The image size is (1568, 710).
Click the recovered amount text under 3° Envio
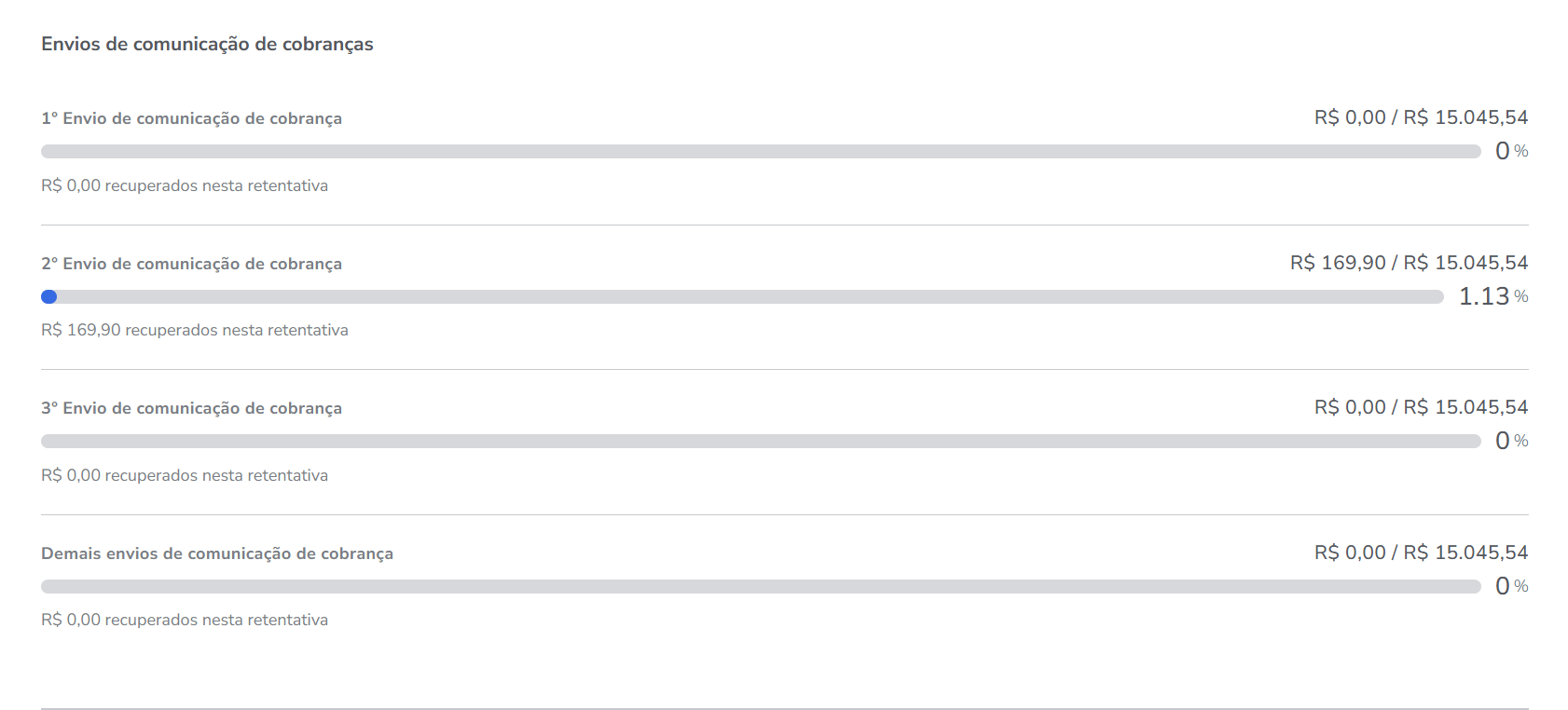coord(185,475)
